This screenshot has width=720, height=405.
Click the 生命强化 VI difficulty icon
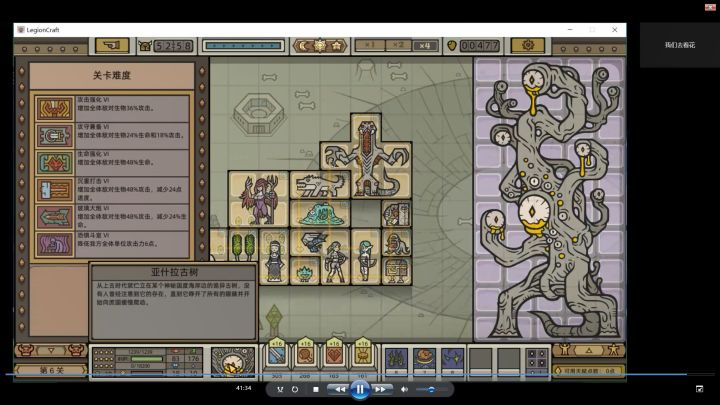point(55,163)
